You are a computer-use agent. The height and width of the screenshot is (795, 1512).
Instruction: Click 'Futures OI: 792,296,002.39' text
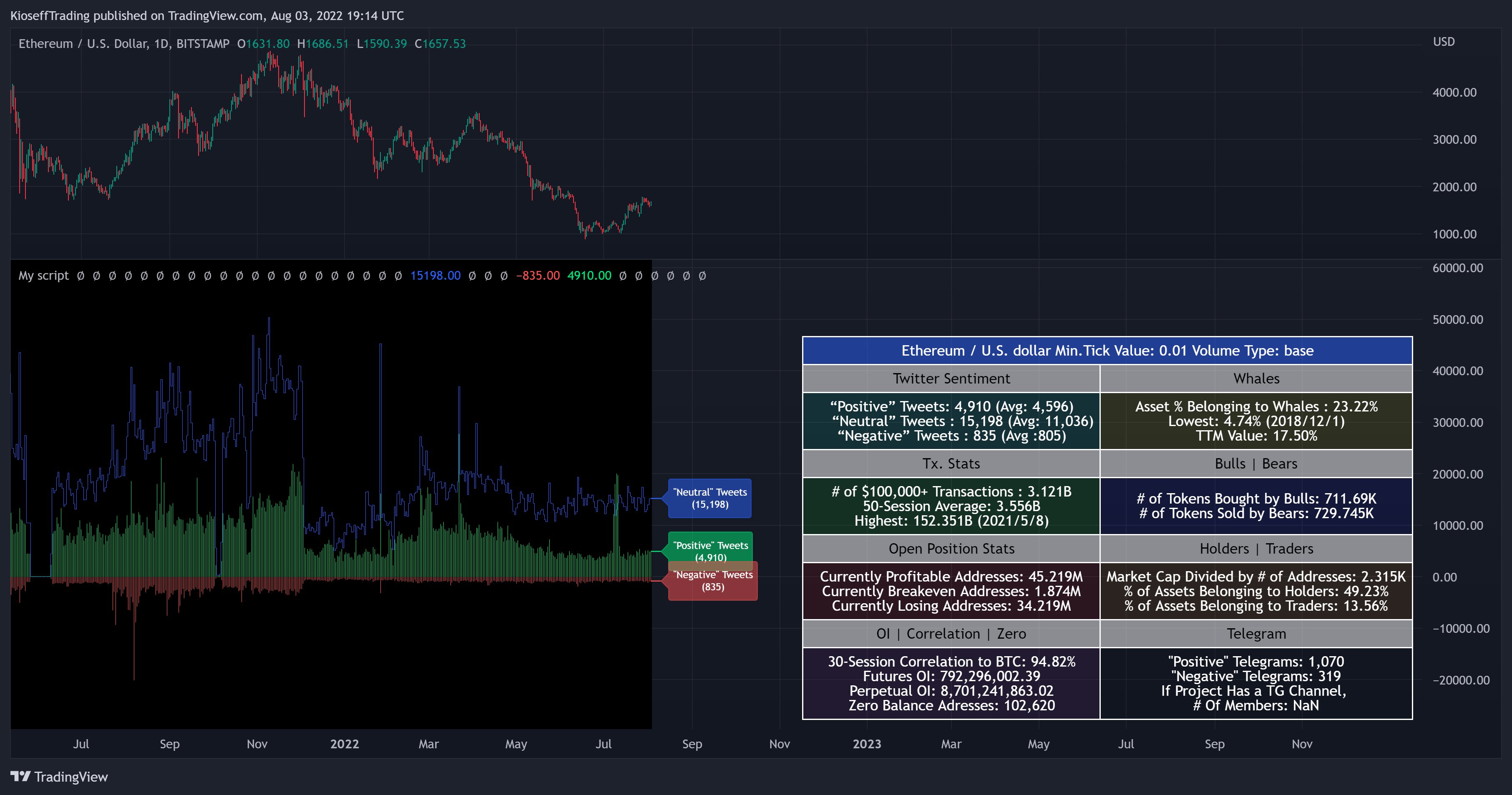(951, 677)
